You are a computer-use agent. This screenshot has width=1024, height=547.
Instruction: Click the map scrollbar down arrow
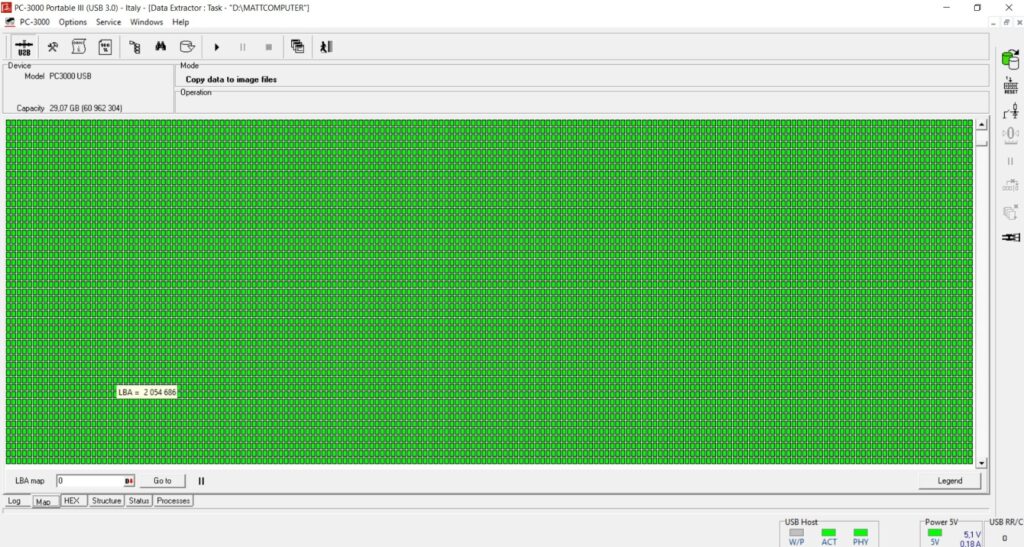click(982, 463)
